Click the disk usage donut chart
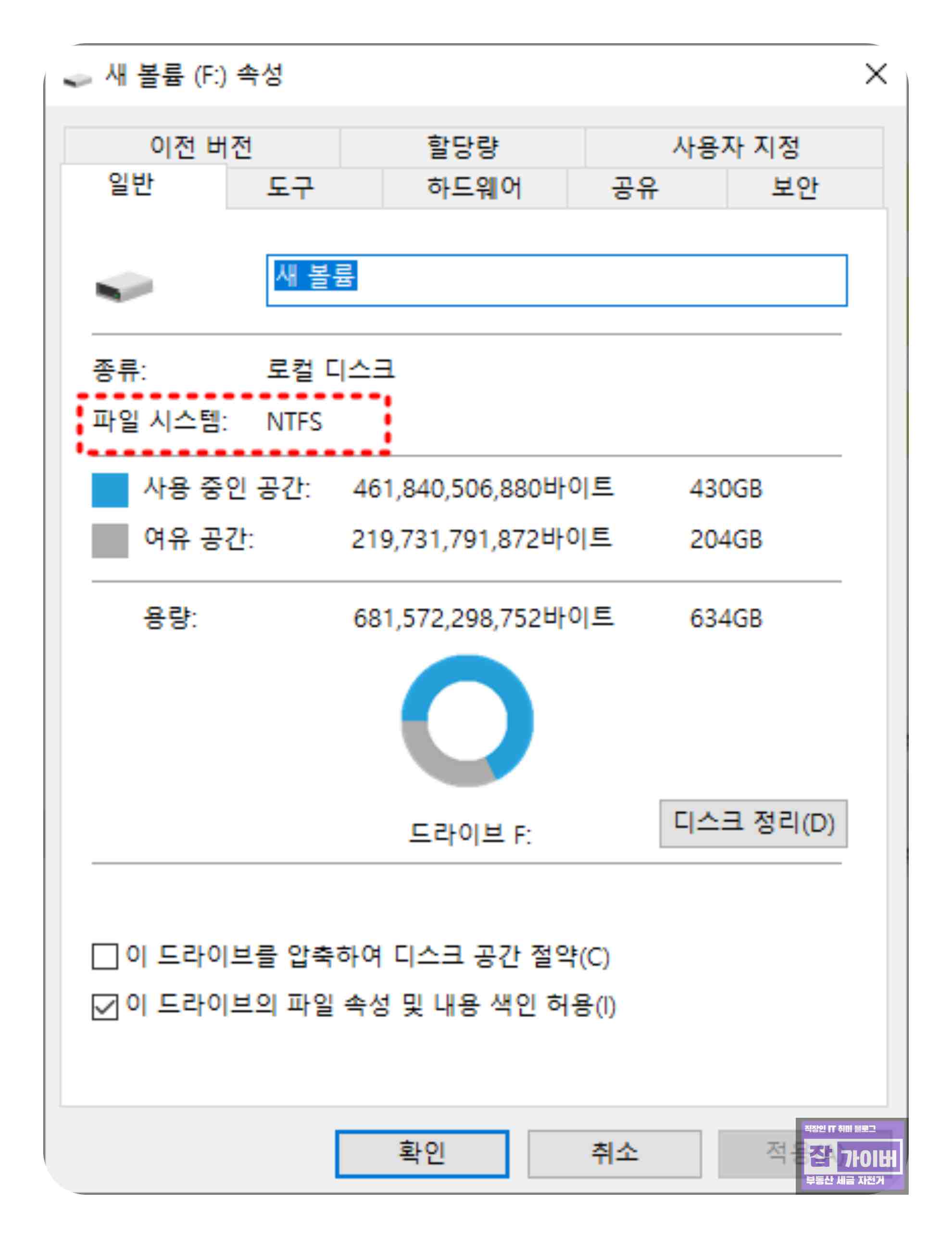The width and height of the screenshot is (952, 1238). pos(467,720)
